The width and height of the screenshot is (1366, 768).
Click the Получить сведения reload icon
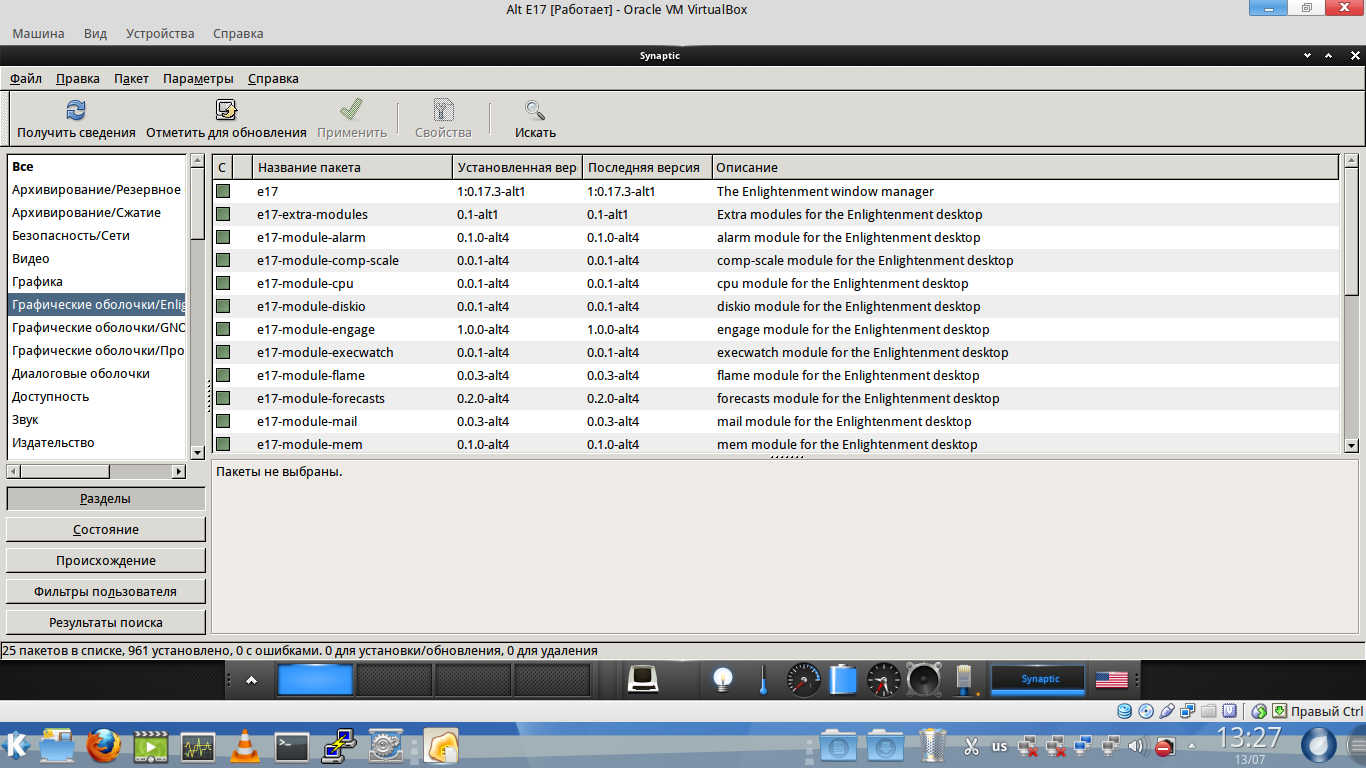pyautogui.click(x=76, y=110)
